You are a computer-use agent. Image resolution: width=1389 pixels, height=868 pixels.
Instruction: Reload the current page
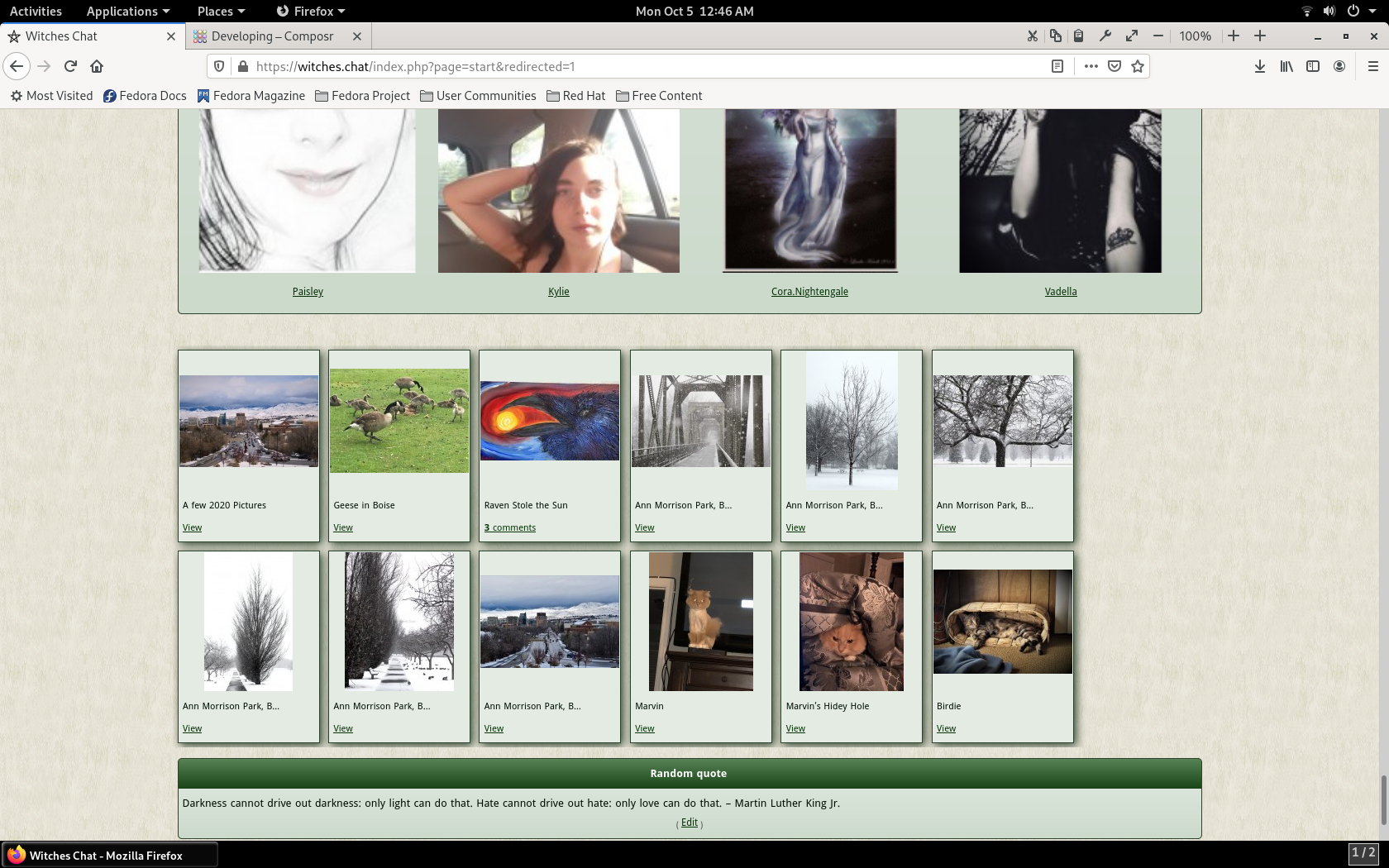(x=69, y=66)
